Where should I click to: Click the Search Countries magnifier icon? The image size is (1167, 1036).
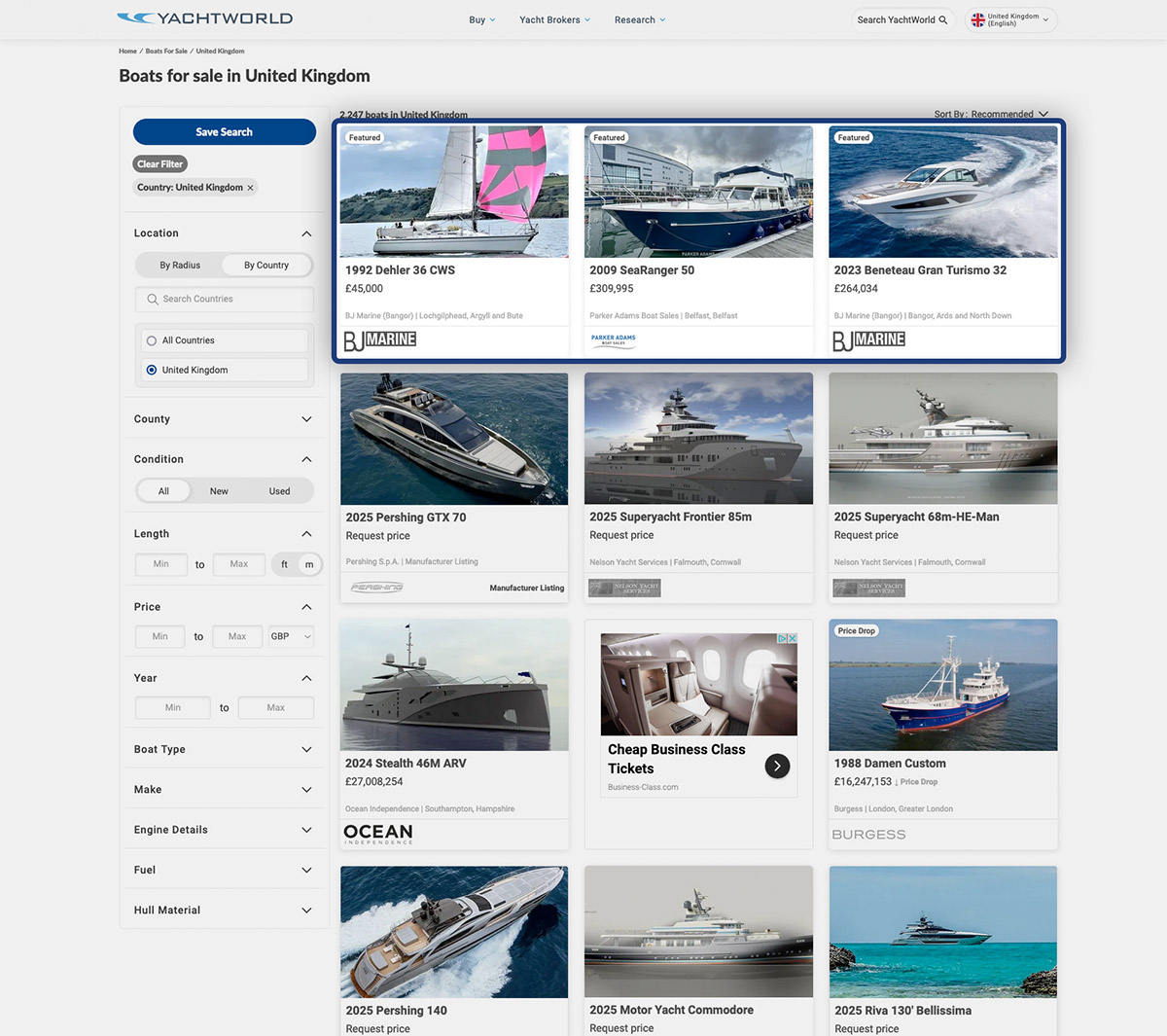click(x=153, y=300)
